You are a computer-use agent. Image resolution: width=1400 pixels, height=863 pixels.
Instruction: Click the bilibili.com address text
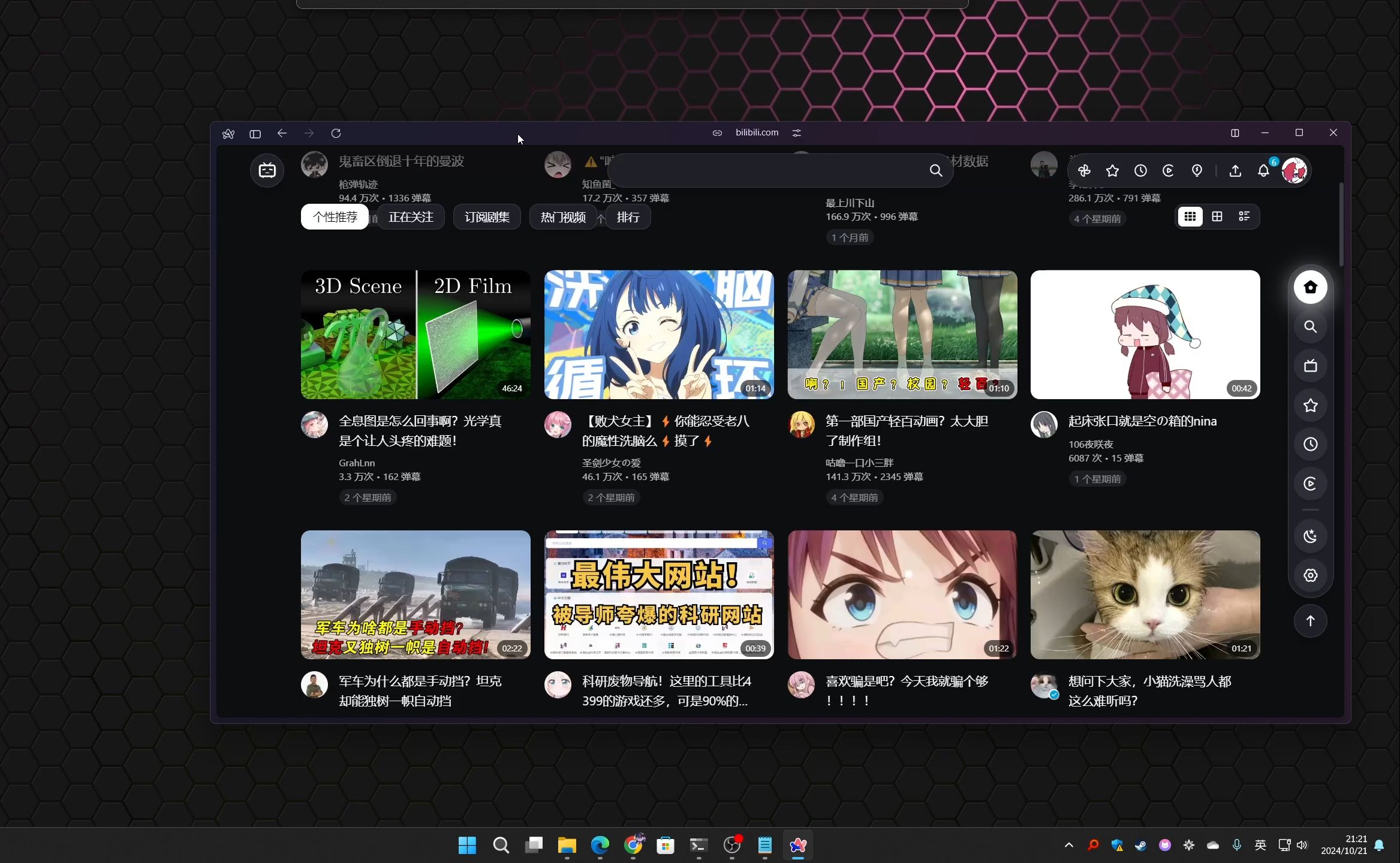pyautogui.click(x=757, y=132)
